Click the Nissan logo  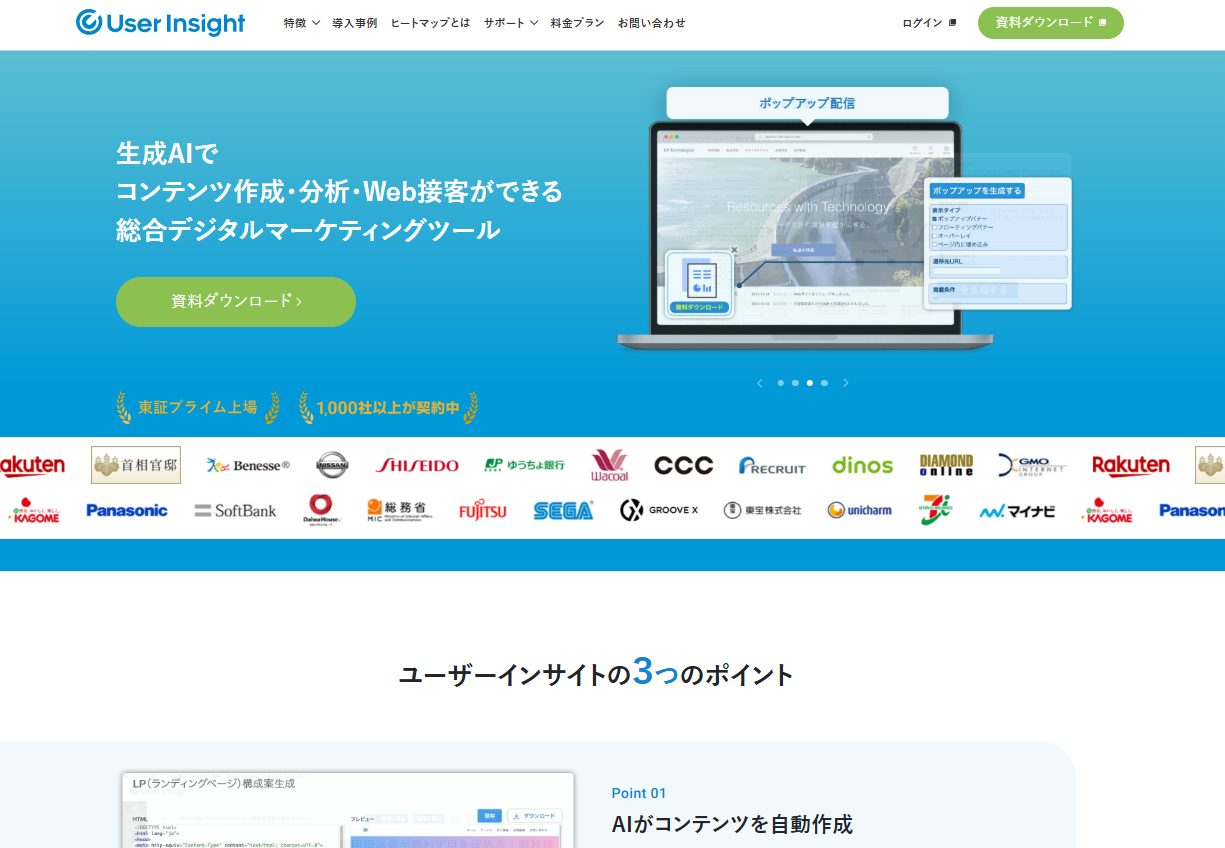(332, 465)
